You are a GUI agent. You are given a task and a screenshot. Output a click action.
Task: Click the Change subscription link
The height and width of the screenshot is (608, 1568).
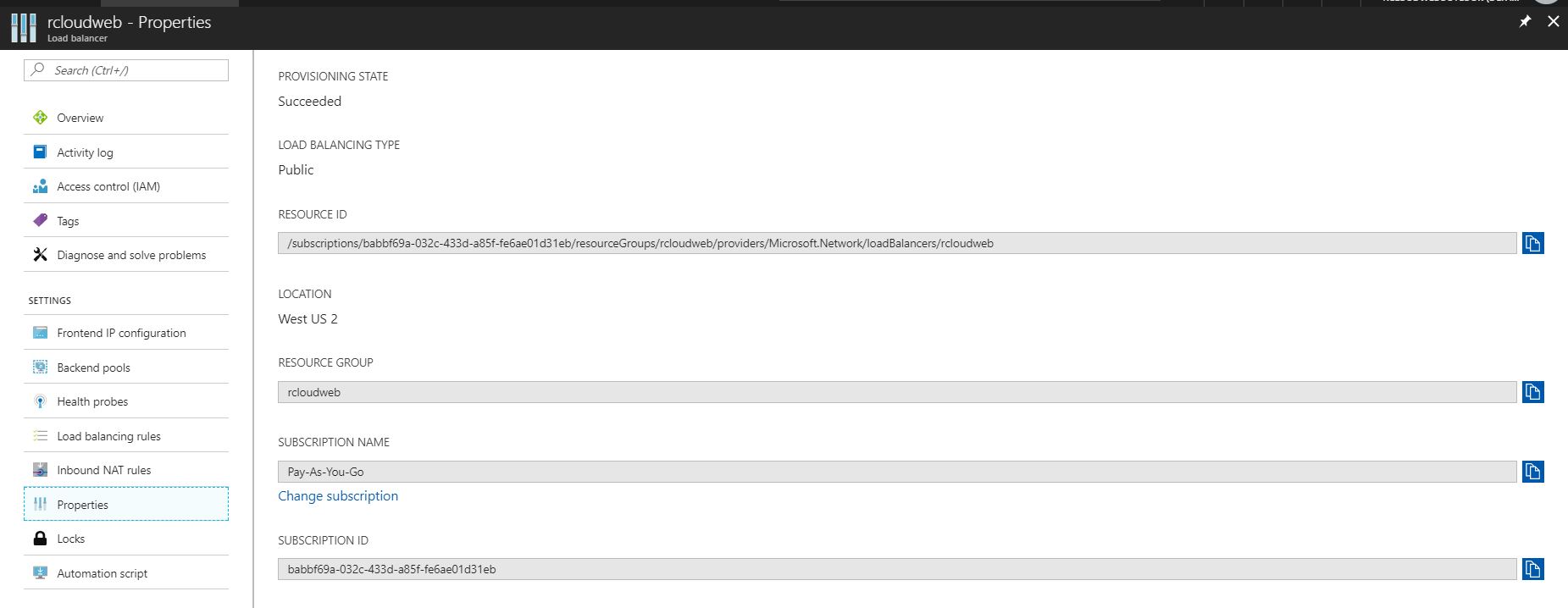338,496
